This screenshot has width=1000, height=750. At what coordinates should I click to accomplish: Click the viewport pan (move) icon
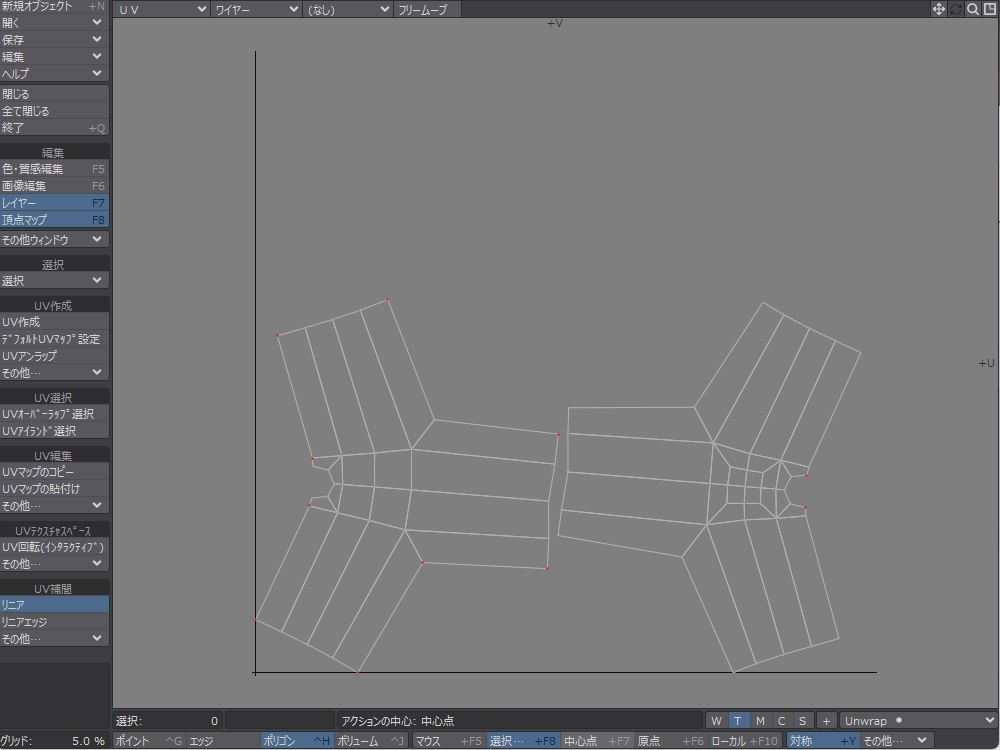(x=939, y=9)
